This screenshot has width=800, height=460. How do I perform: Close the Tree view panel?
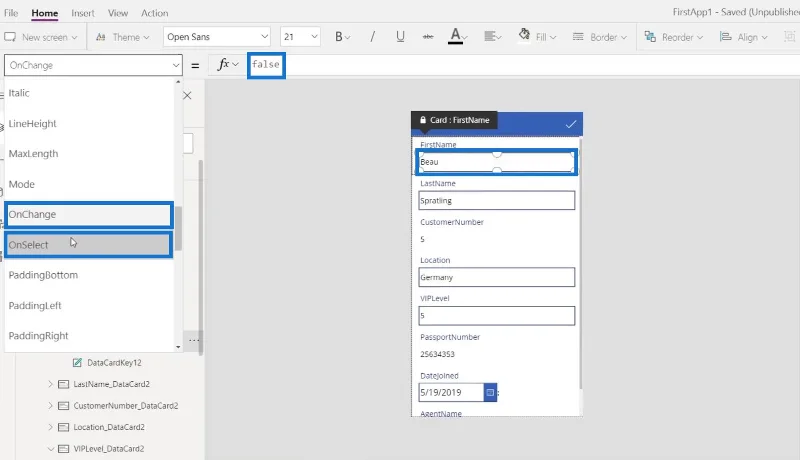[187, 95]
